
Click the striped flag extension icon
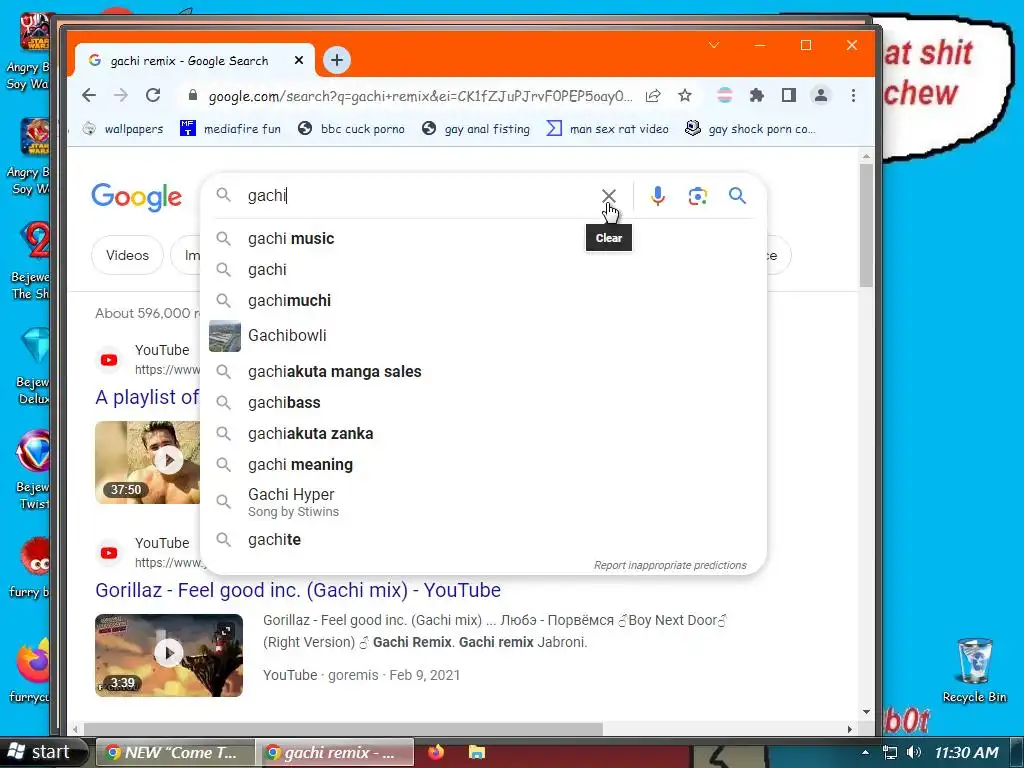725,95
